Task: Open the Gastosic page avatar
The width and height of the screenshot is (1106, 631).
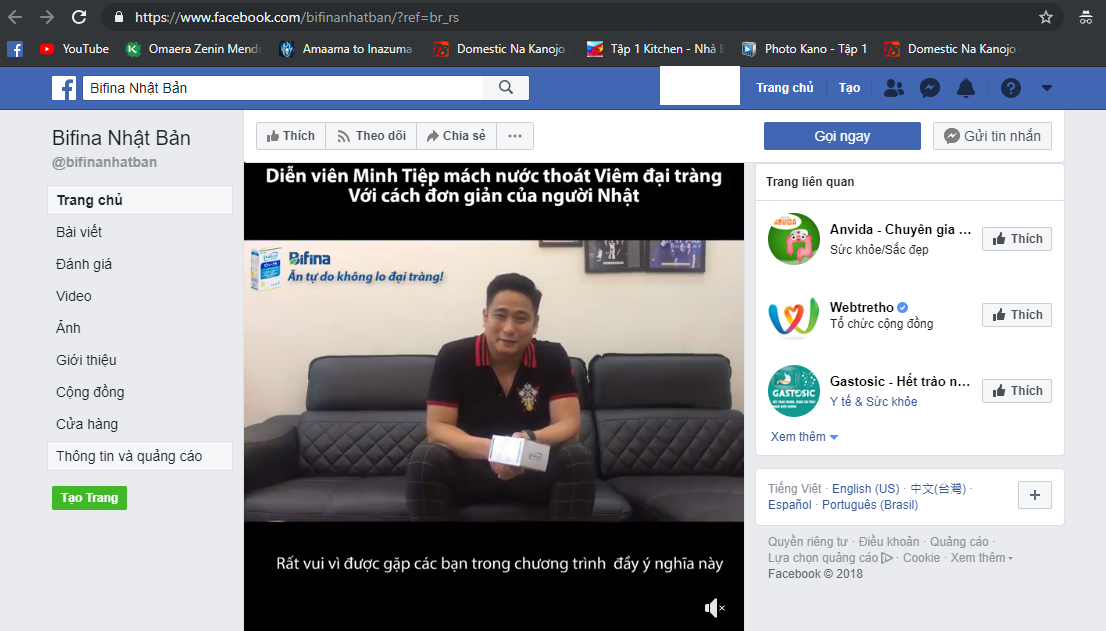Action: 794,391
